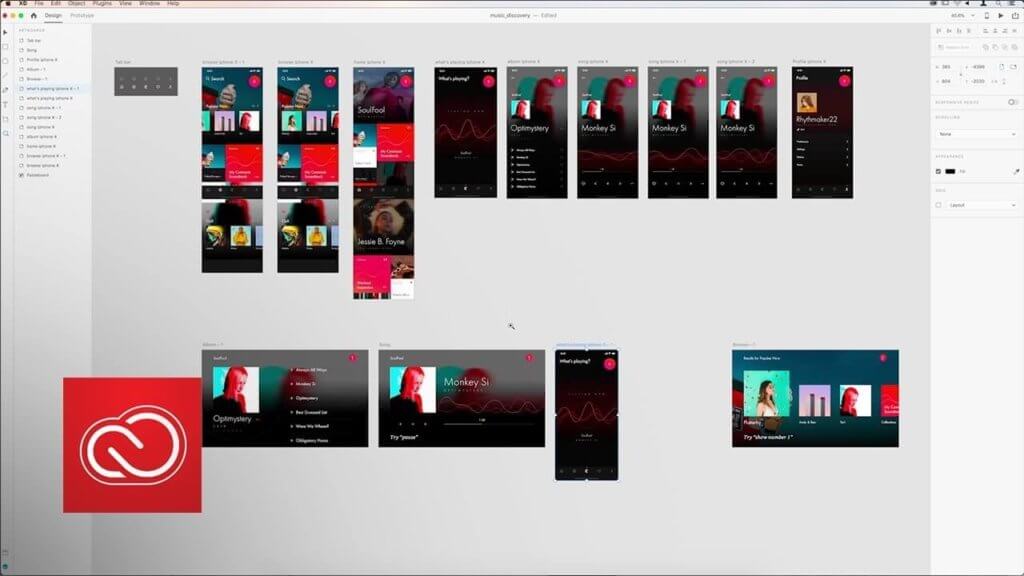The image size is (1024, 576).
Task: Select the Rectangle tool
Action: point(5,46)
